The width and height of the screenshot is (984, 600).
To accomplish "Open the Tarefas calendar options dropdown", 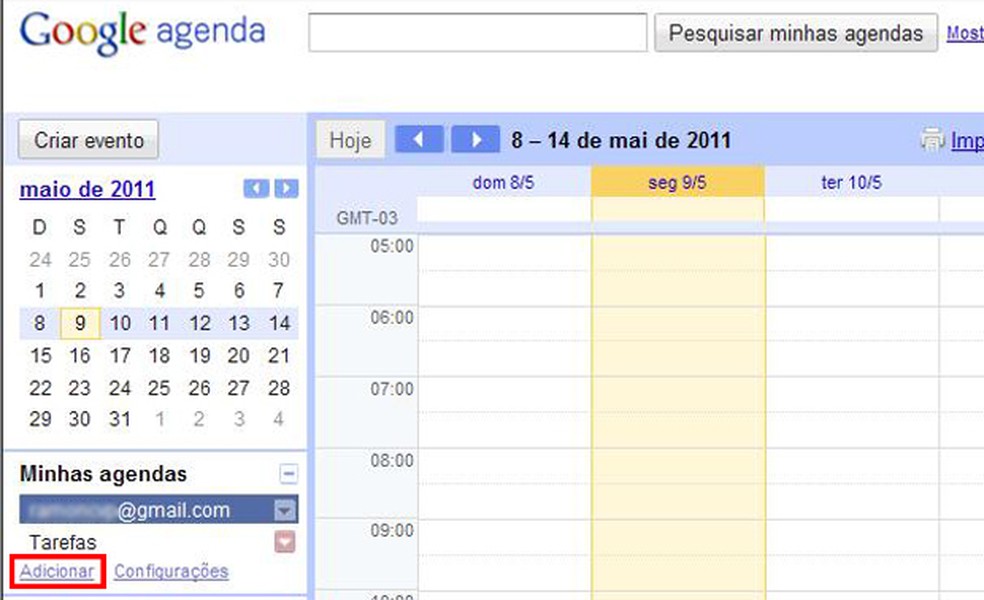I will (284, 542).
